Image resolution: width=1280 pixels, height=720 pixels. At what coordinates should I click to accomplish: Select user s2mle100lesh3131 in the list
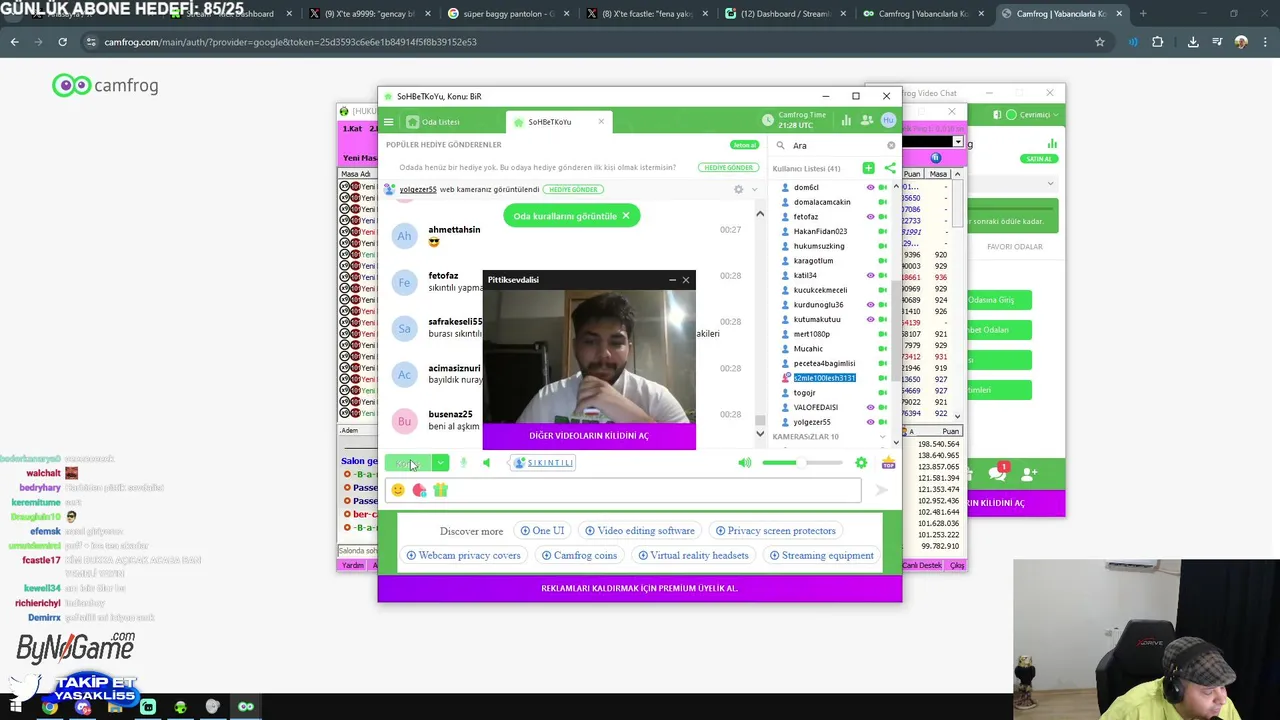pos(824,378)
